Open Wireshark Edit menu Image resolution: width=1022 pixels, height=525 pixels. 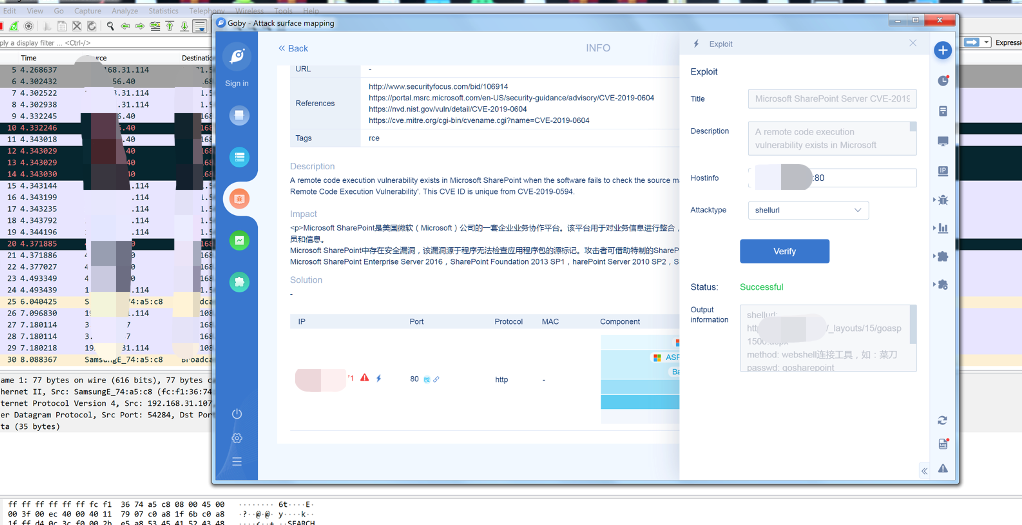tap(10, 11)
